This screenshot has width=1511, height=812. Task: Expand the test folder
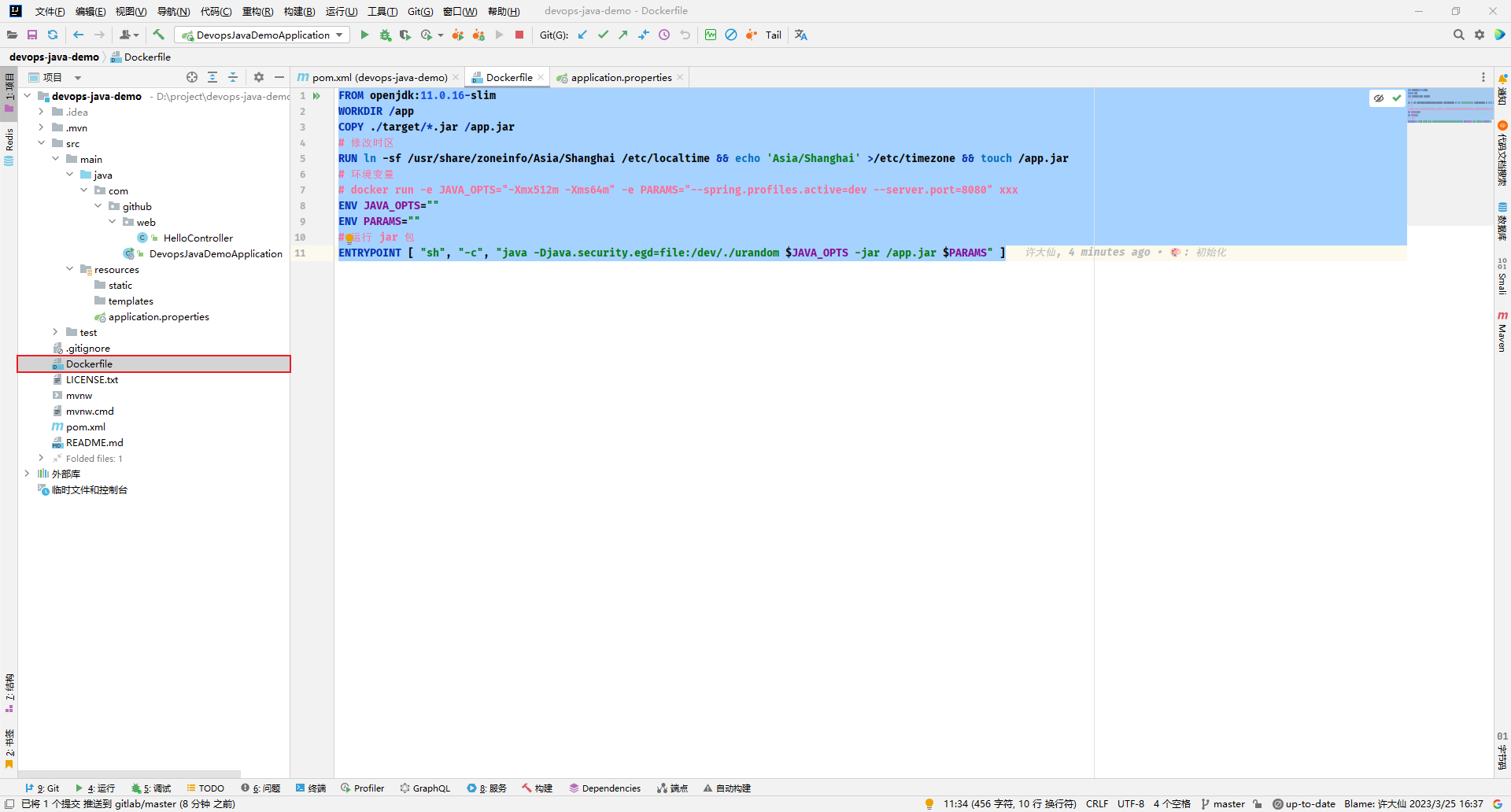(x=55, y=332)
